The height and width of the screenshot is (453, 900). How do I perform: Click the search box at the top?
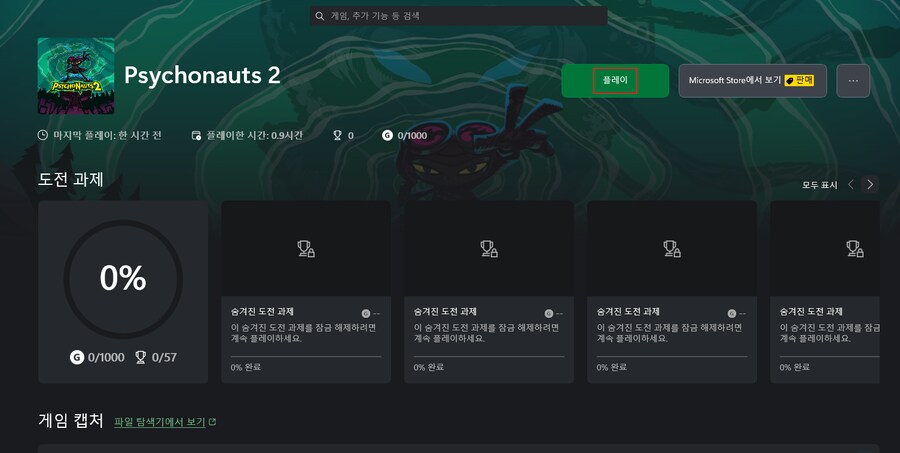pos(458,16)
